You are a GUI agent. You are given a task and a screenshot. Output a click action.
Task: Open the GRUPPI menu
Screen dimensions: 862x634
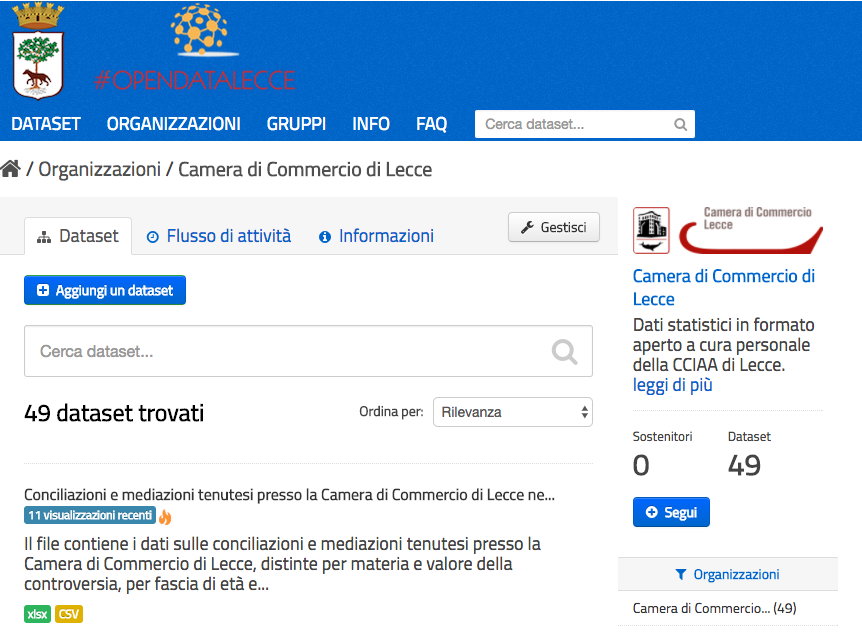(x=296, y=124)
